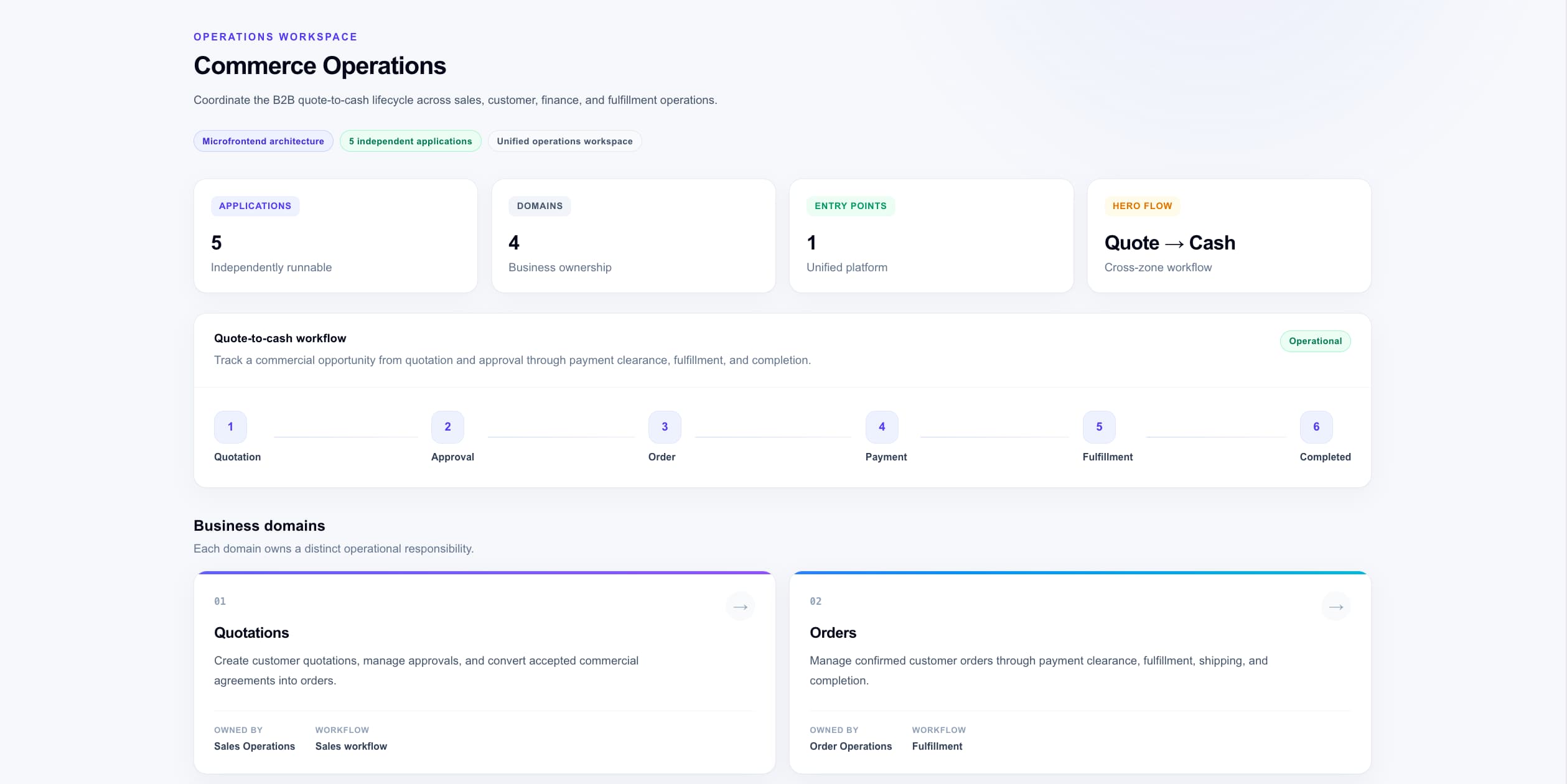This screenshot has height=784, width=1567.
Task: Select workflow step 4 Payment badge
Action: tap(882, 427)
